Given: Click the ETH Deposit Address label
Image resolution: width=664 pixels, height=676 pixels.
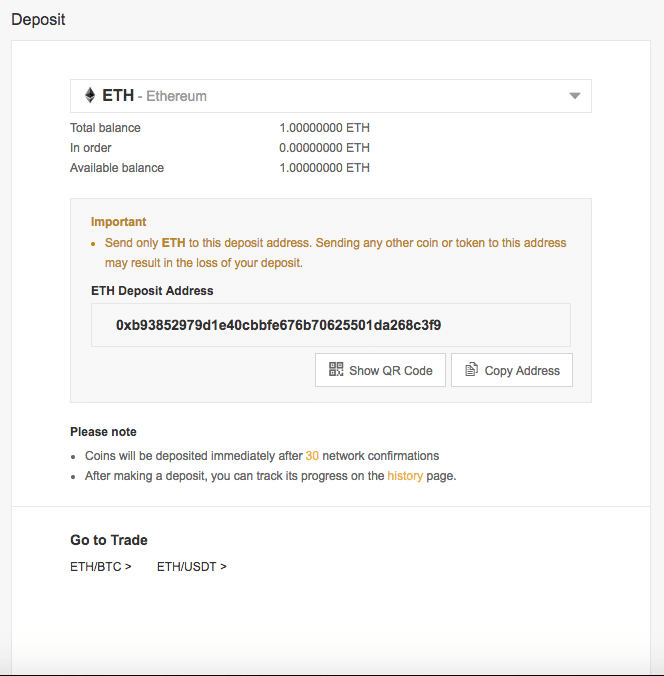Looking at the screenshot, I should tap(152, 291).
